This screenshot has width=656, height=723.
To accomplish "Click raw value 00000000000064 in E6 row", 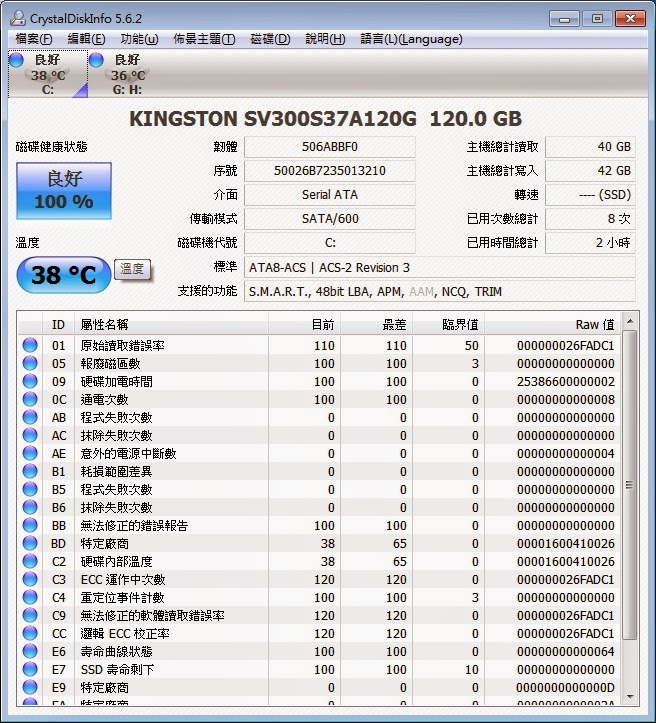I will pos(566,652).
